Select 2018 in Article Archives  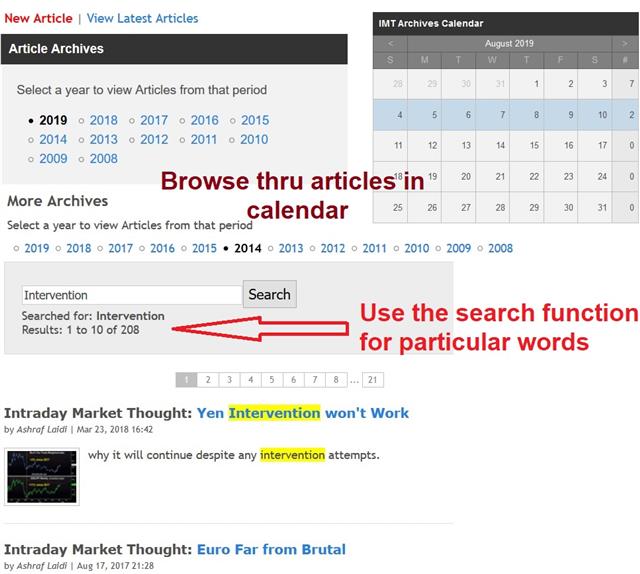(103, 120)
